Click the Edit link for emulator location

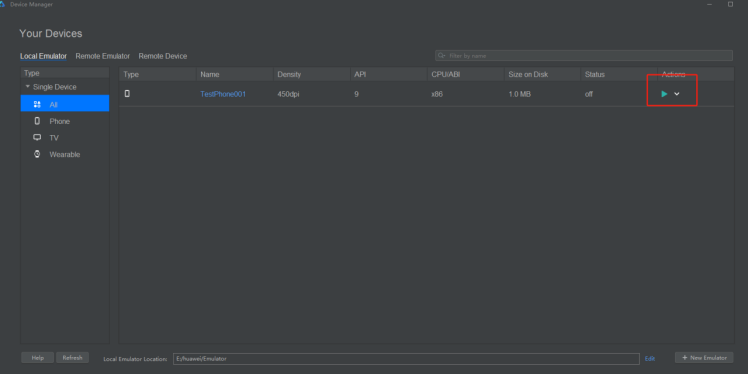[x=650, y=358]
